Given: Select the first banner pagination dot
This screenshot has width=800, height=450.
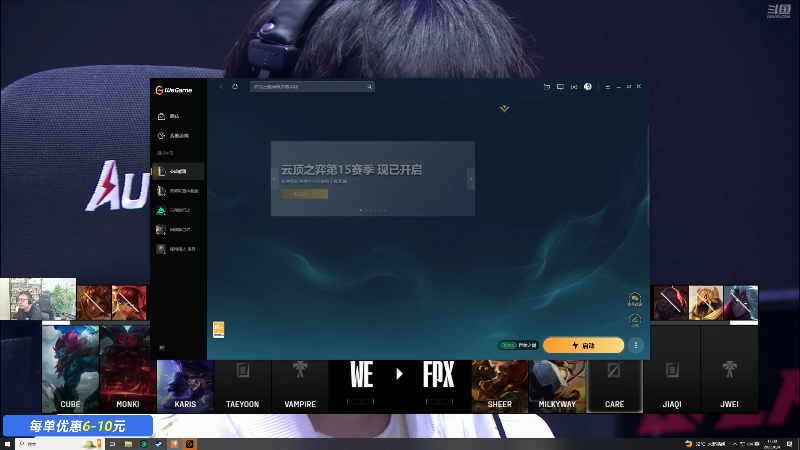Looking at the screenshot, I should tap(361, 210).
